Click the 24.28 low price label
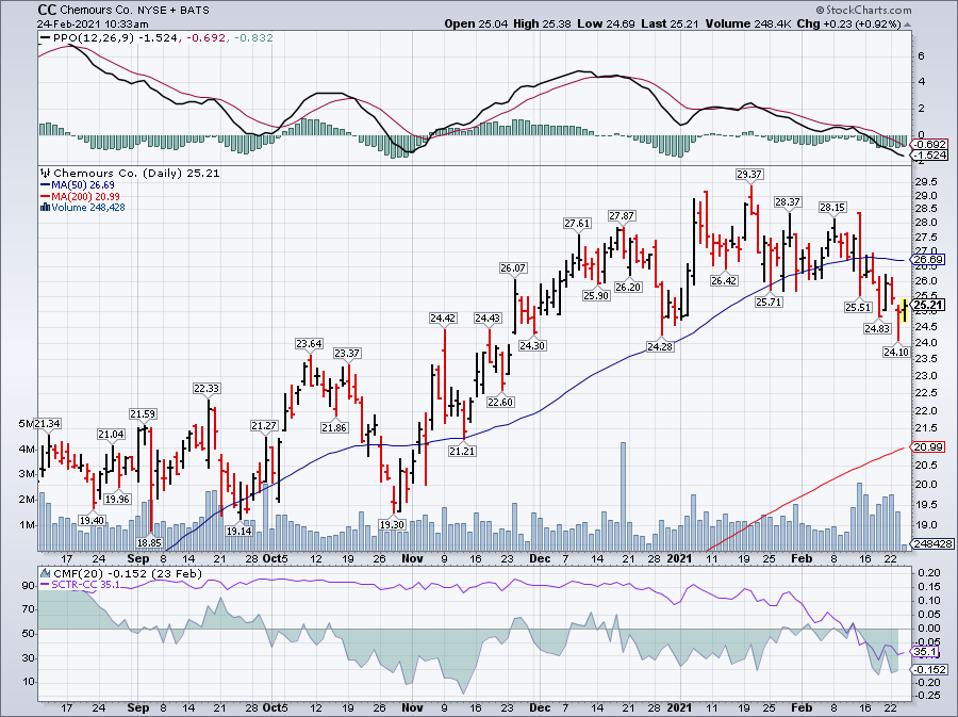This screenshot has height=717, width=958. pyautogui.click(x=660, y=348)
